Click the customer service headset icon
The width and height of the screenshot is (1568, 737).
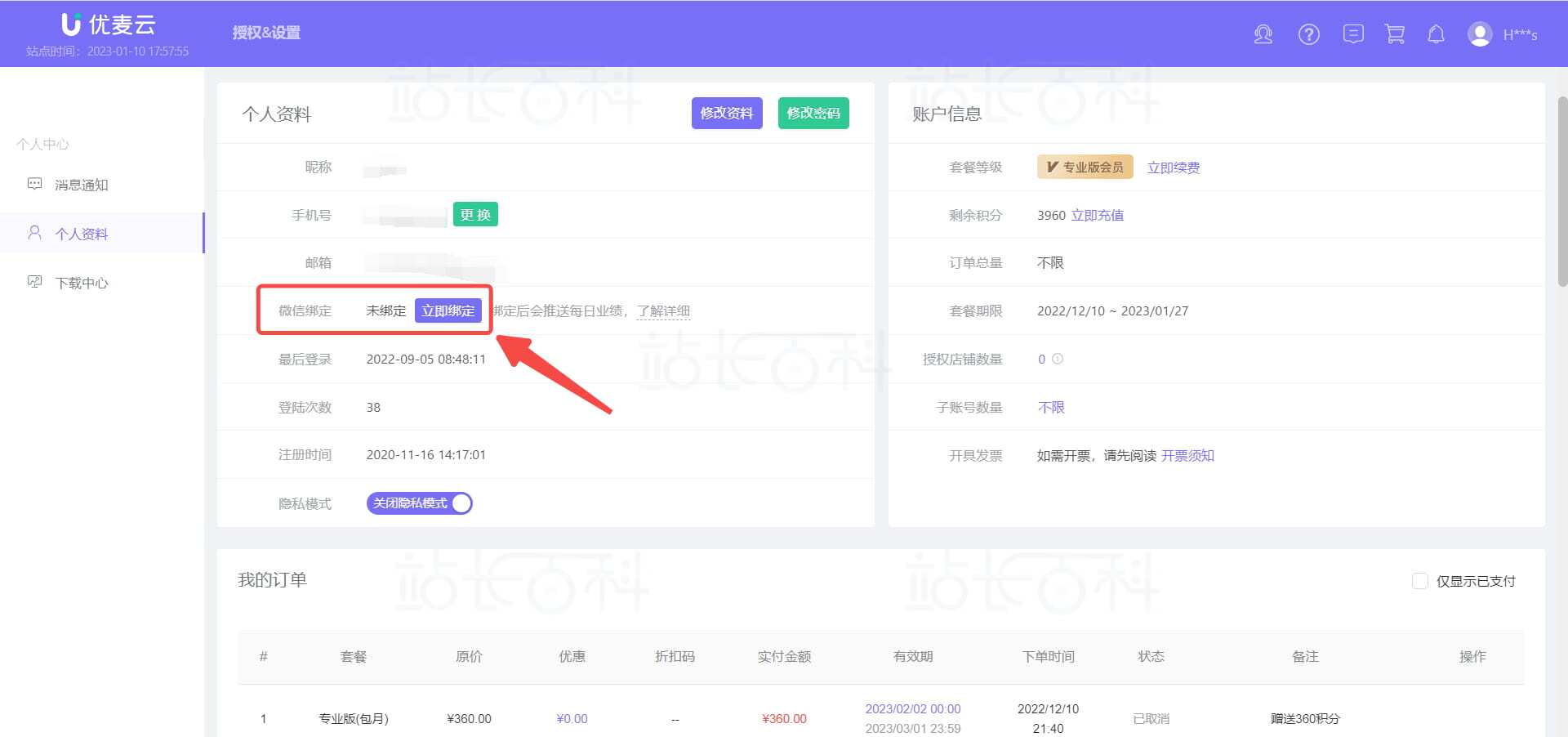click(x=1263, y=34)
